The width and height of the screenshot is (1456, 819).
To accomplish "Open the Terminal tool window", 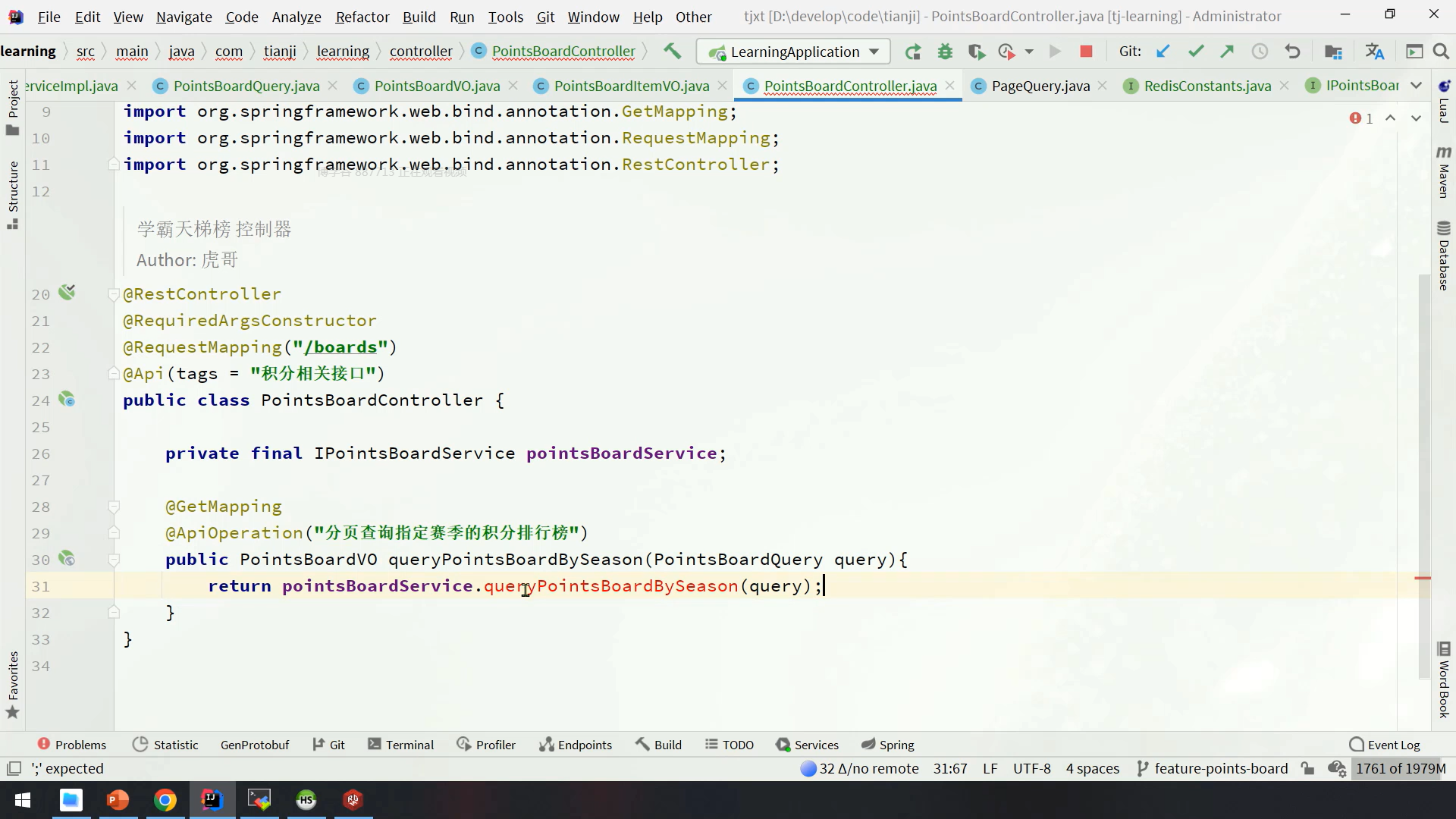I will (x=400, y=745).
